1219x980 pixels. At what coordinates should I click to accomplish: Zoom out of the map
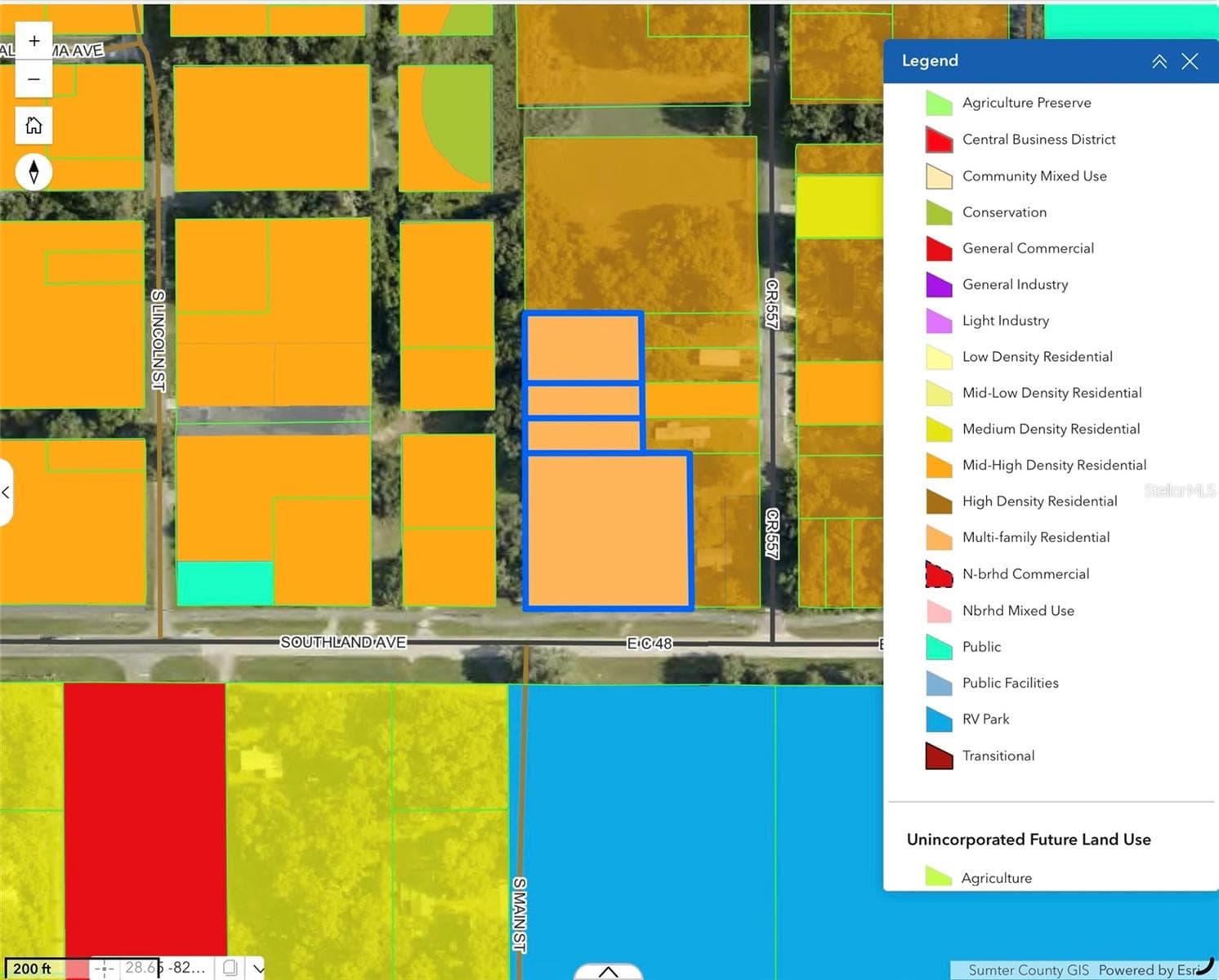click(x=33, y=79)
